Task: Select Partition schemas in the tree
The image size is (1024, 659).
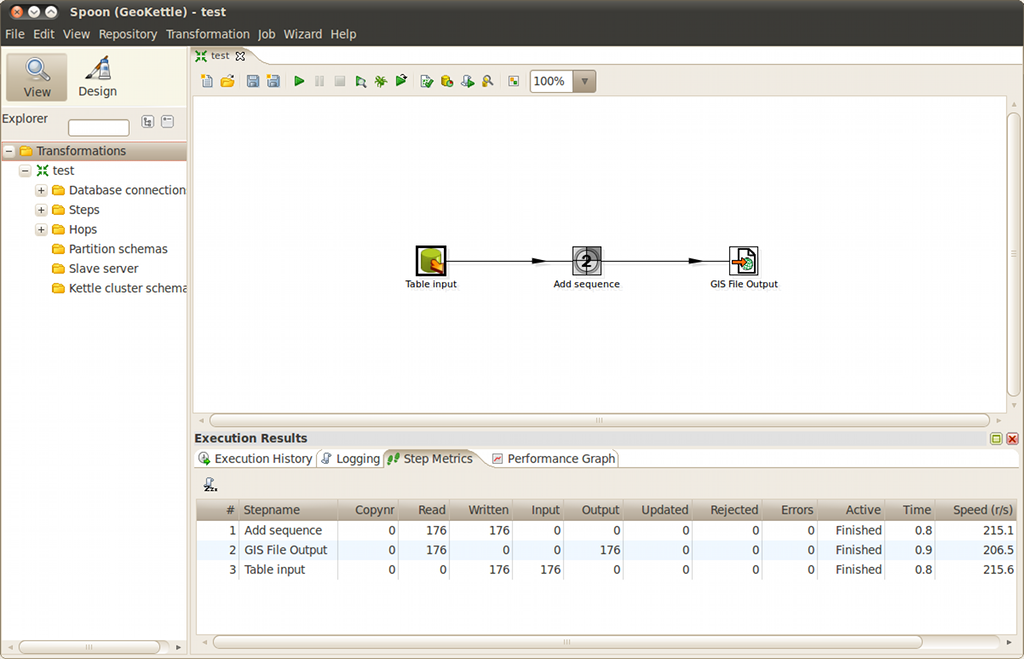Action: (x=118, y=249)
